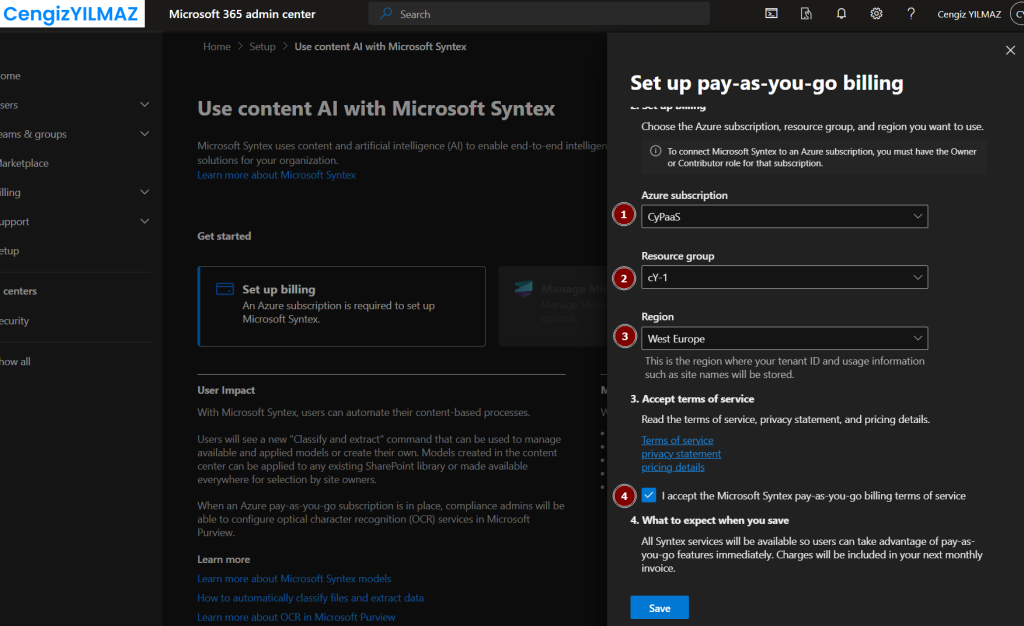Go to Home in the breadcrumb
Image resolution: width=1024 pixels, height=626 pixels.
216,47
